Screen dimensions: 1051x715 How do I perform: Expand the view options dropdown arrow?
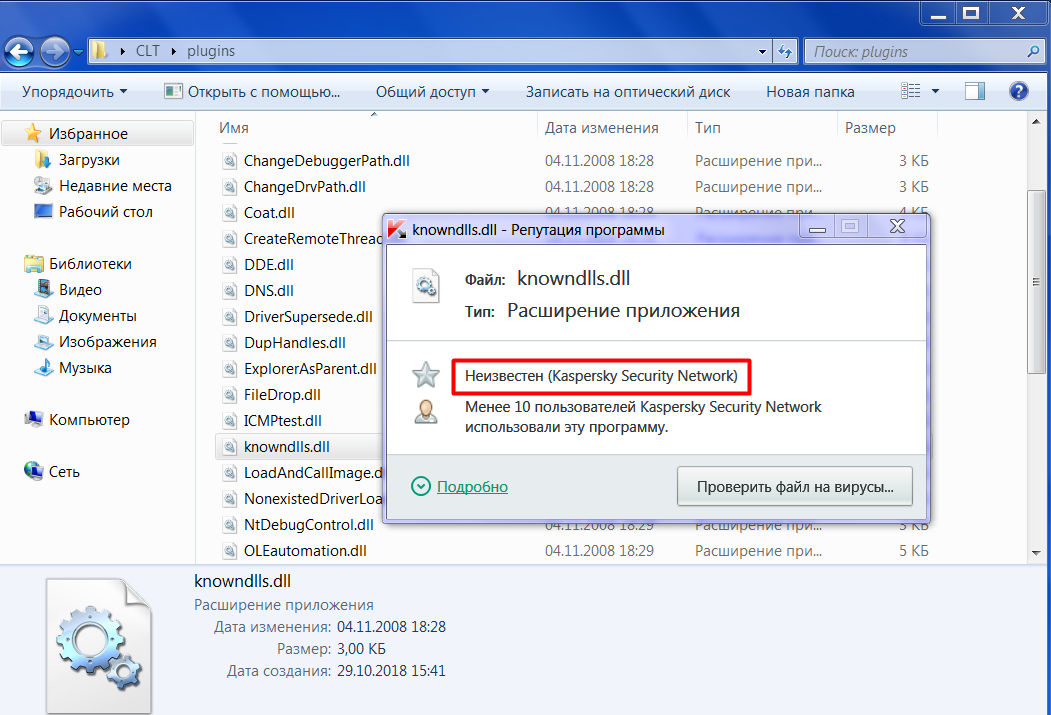click(x=935, y=91)
